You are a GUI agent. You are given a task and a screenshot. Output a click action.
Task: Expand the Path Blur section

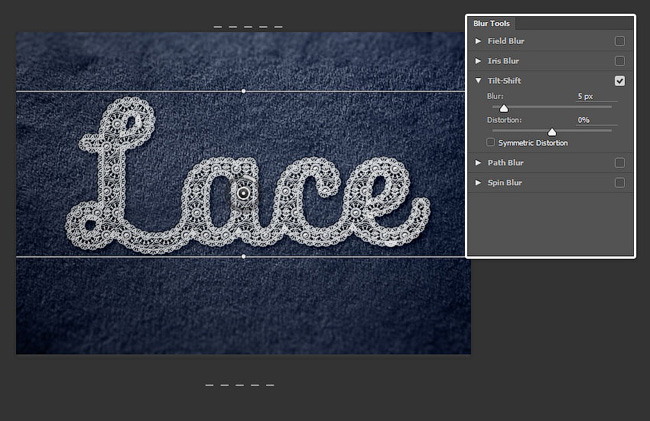(478, 163)
